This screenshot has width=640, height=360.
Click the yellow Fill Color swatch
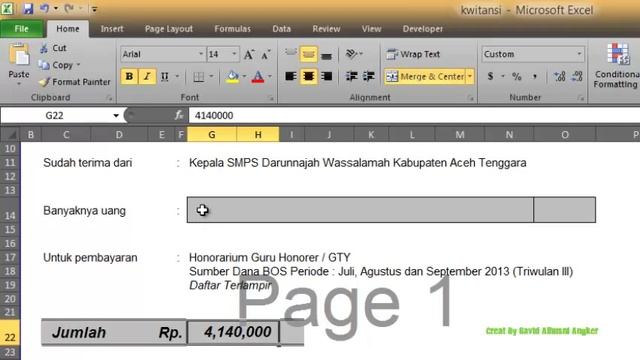[x=232, y=77]
